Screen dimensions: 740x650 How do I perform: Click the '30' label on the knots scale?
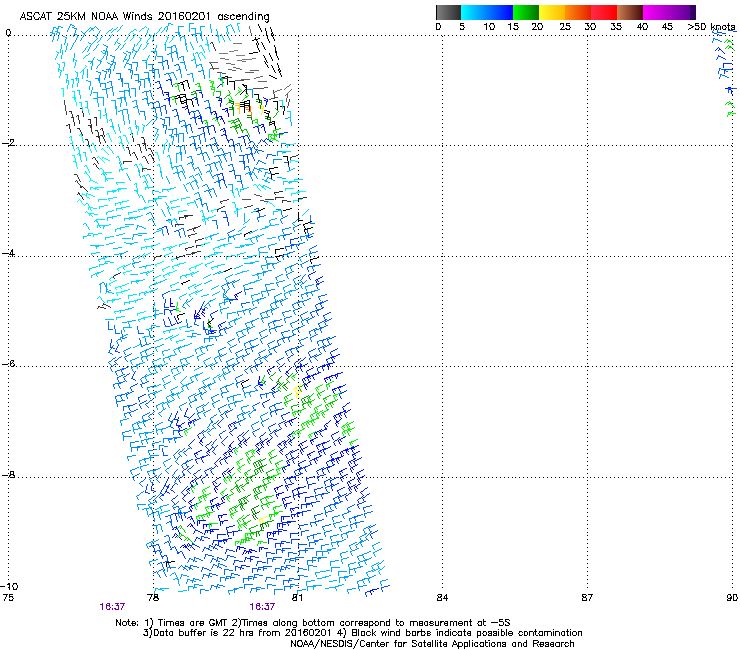[x=590, y=26]
